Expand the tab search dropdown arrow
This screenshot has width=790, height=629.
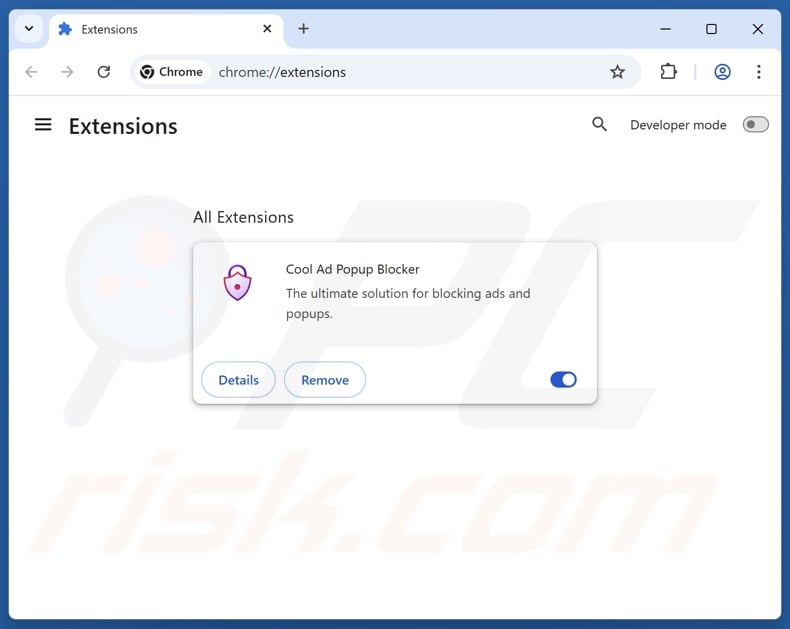[29, 29]
